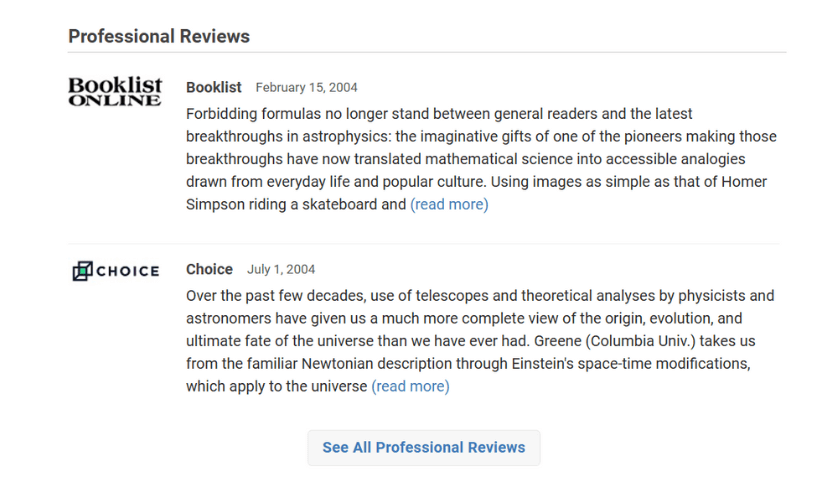Click the word ONLINE in Booklist logo
This screenshot has width=838, height=494.
[114, 100]
